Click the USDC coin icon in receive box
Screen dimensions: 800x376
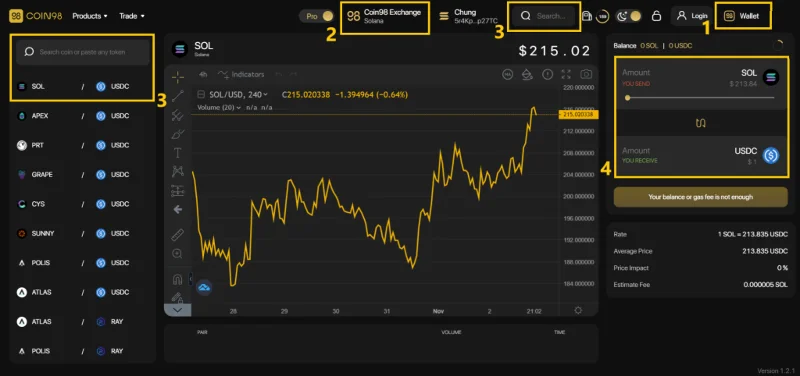point(771,155)
